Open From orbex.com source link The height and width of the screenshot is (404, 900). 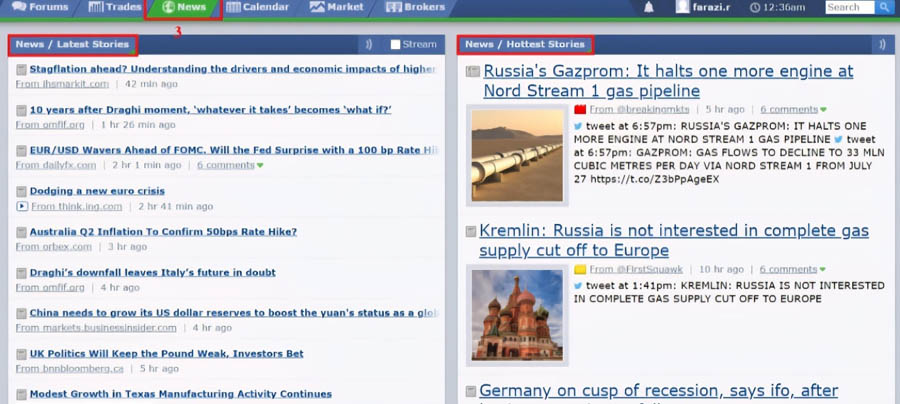(x=53, y=247)
